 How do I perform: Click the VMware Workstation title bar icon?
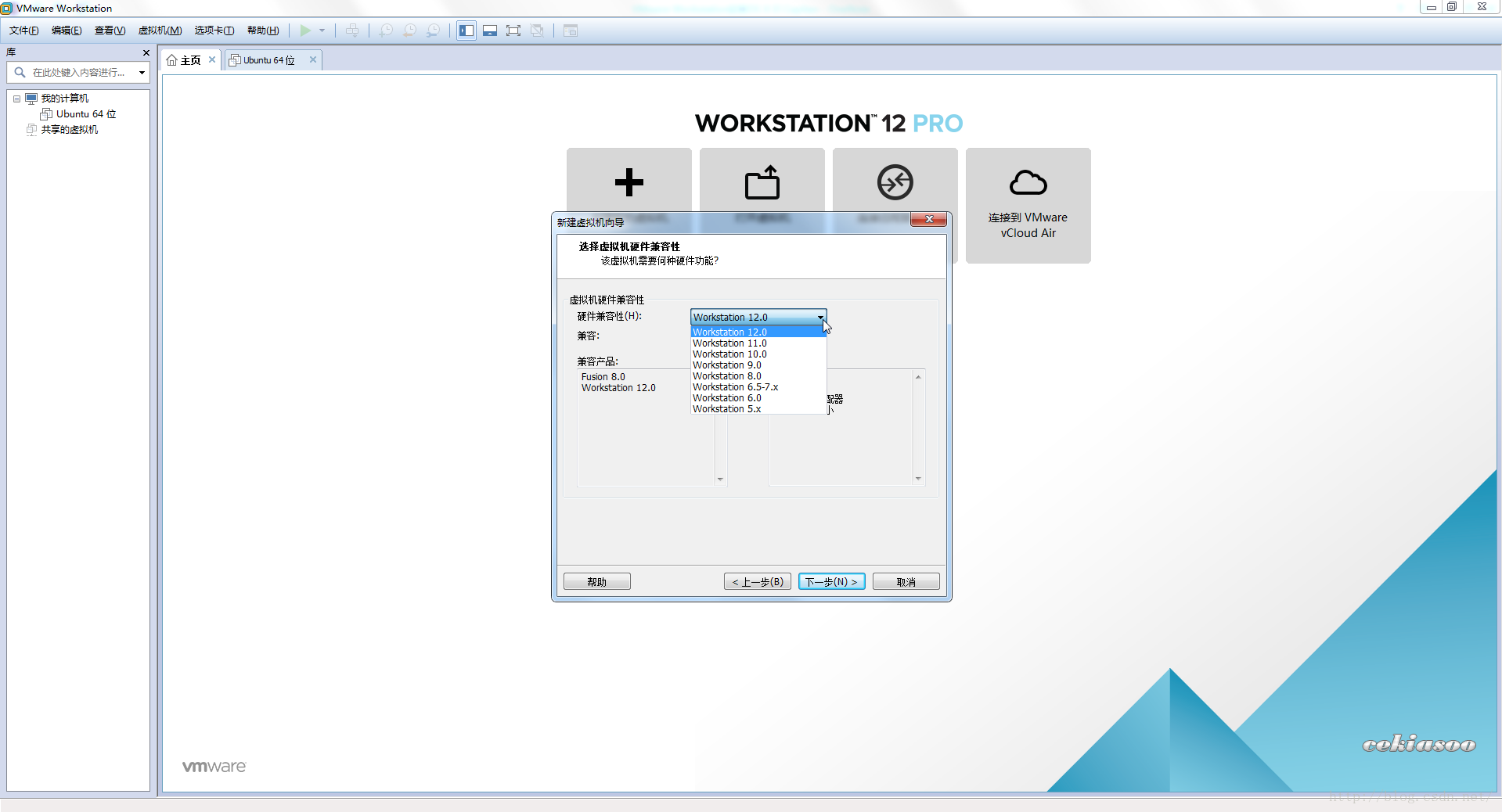pos(7,8)
